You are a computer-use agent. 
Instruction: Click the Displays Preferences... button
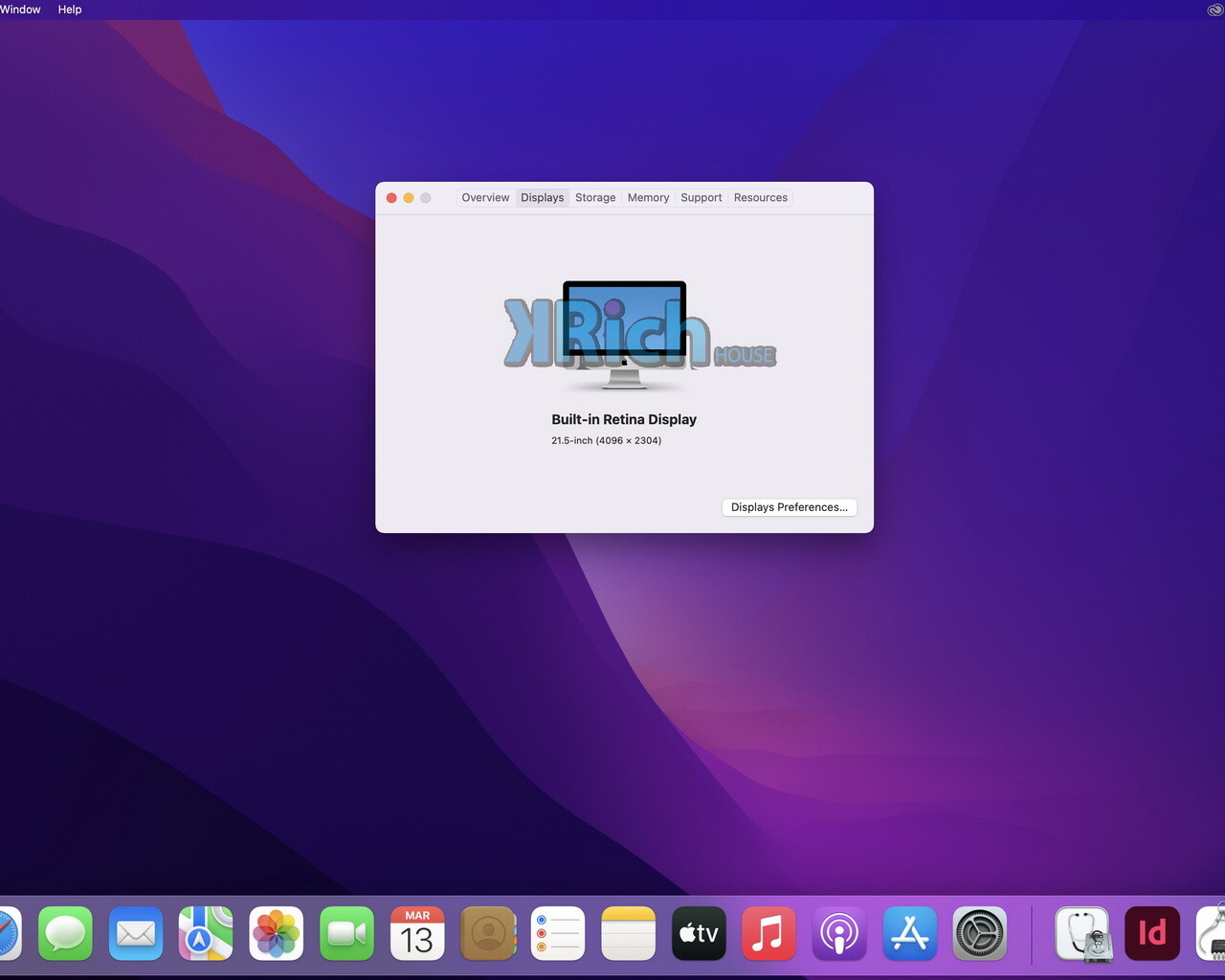click(x=790, y=507)
